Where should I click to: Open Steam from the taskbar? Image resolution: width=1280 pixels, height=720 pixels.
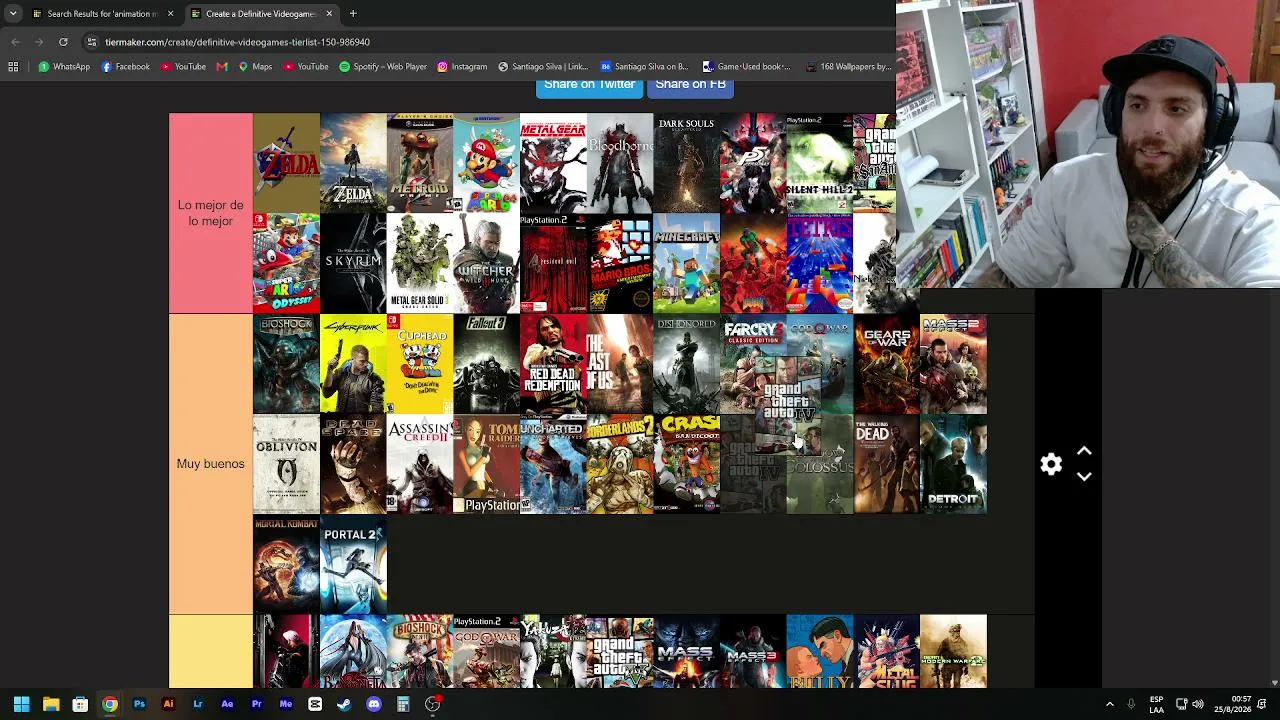click(x=344, y=704)
